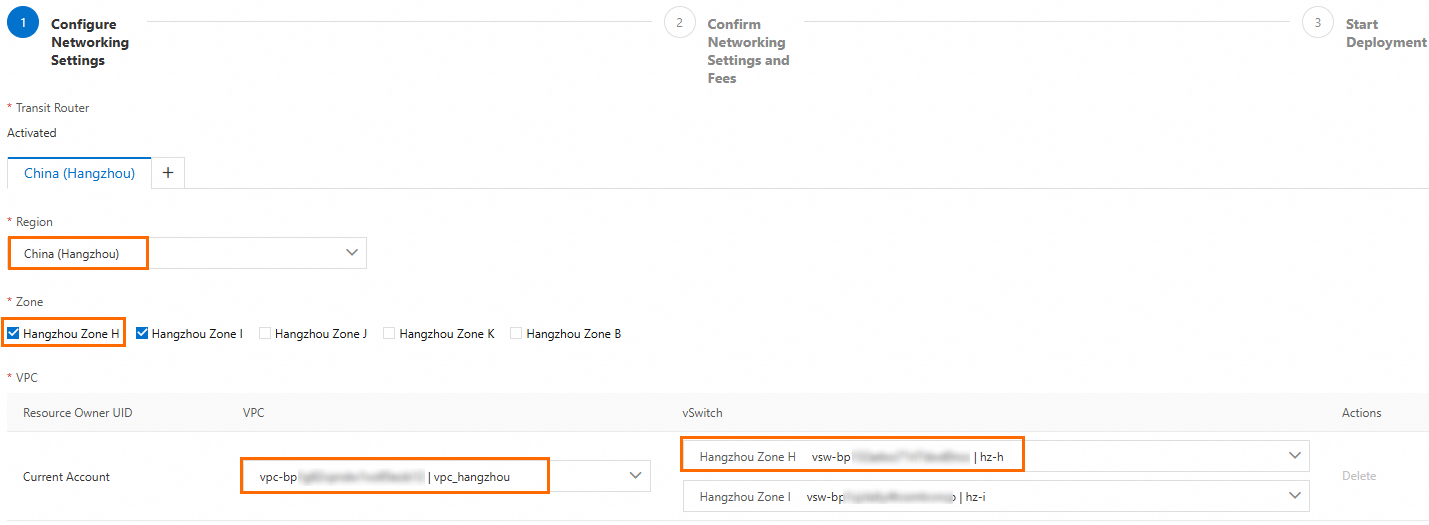Enable Hangzhou Zone J checkbox
Viewport: 1429px width, 525px height.
(x=265, y=333)
